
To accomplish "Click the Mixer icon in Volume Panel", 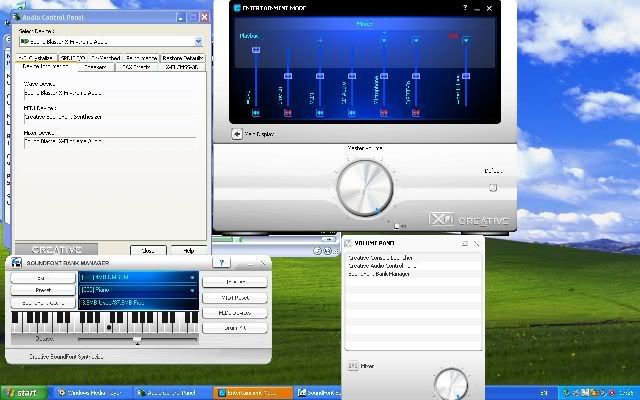I will [353, 366].
